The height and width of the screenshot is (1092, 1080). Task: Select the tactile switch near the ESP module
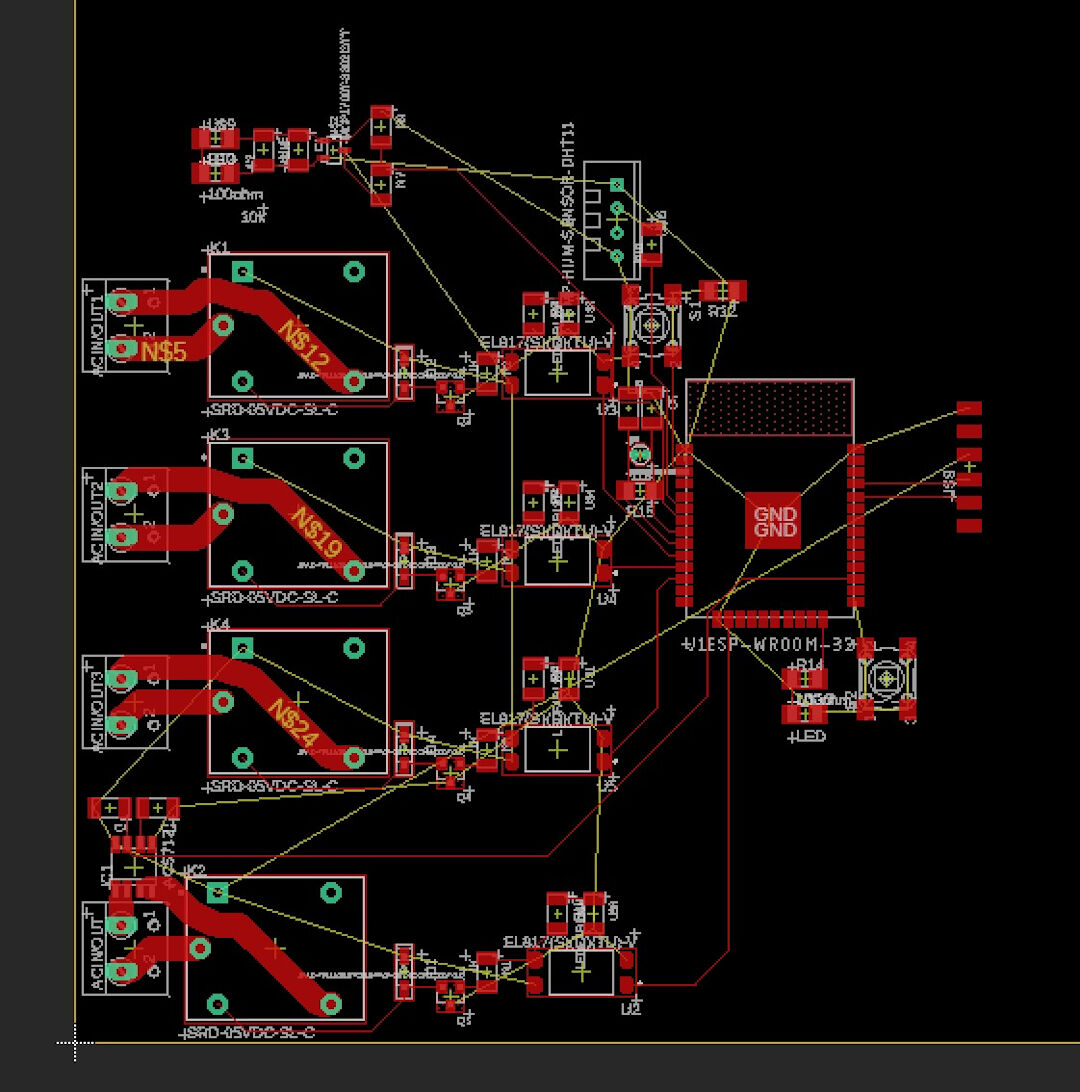[885, 680]
